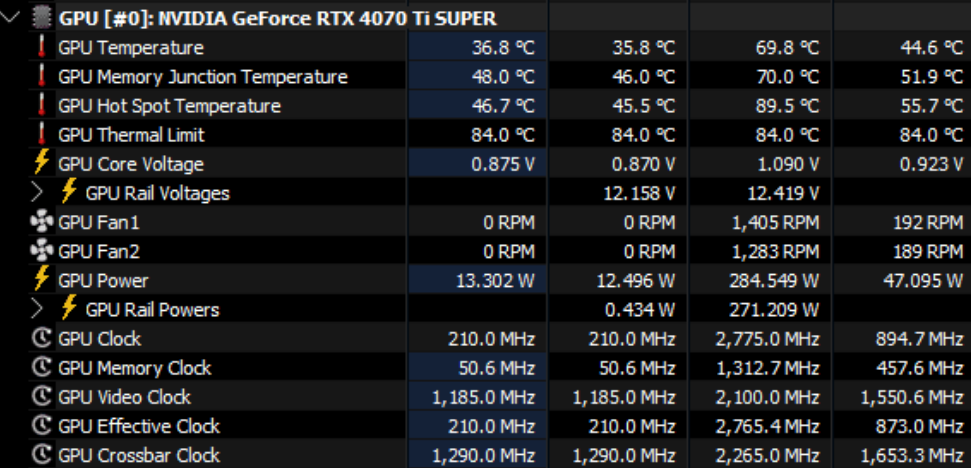Viewport: 971px width, 468px height.
Task: Select the GPU Clock label
Action: pos(100,339)
